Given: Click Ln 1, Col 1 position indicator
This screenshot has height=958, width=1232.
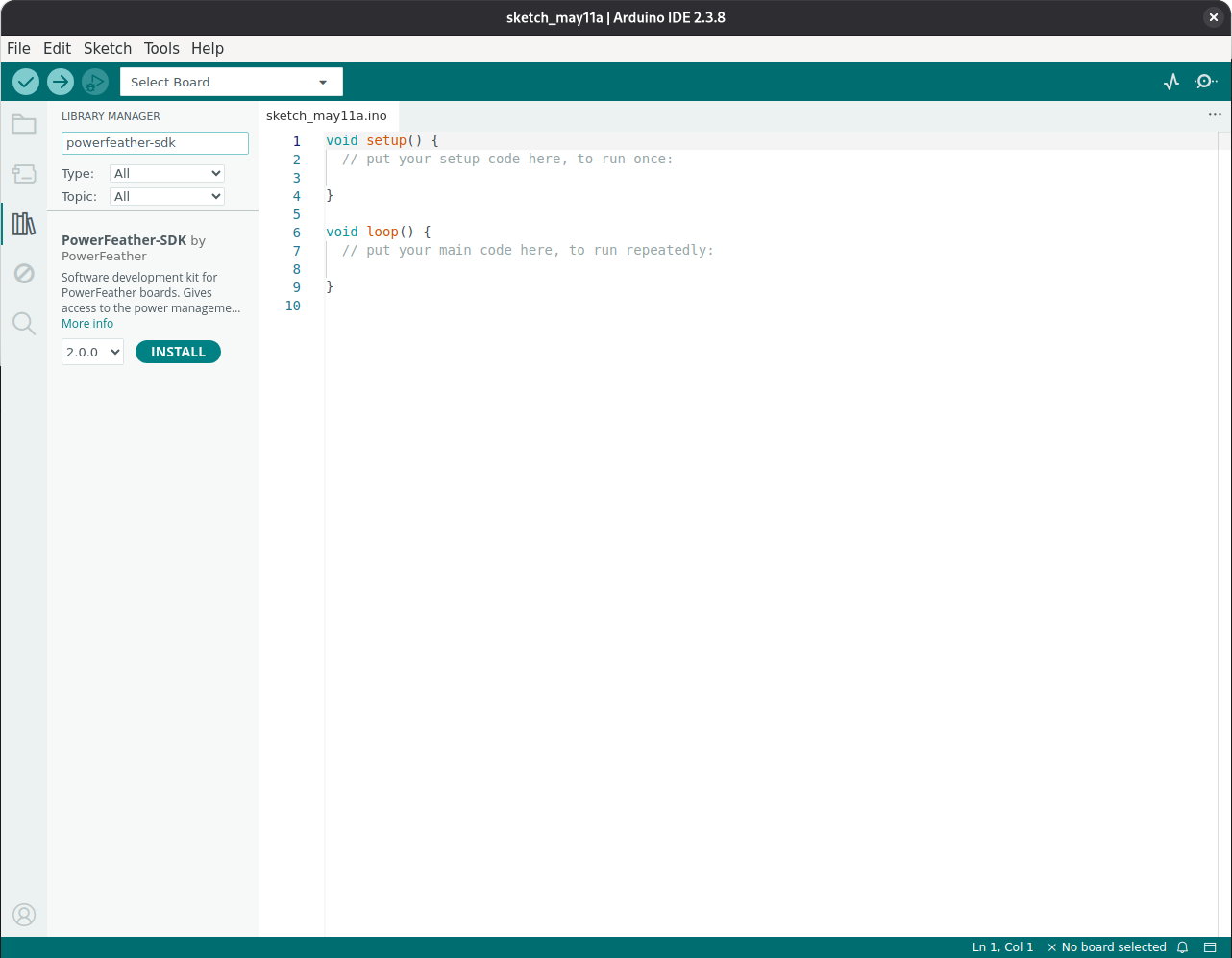Looking at the screenshot, I should click(x=1002, y=947).
